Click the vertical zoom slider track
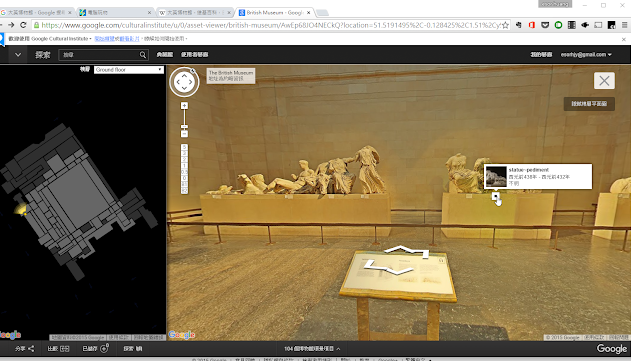Image resolution: width=631 pixels, height=361 pixels. pyautogui.click(x=184, y=120)
